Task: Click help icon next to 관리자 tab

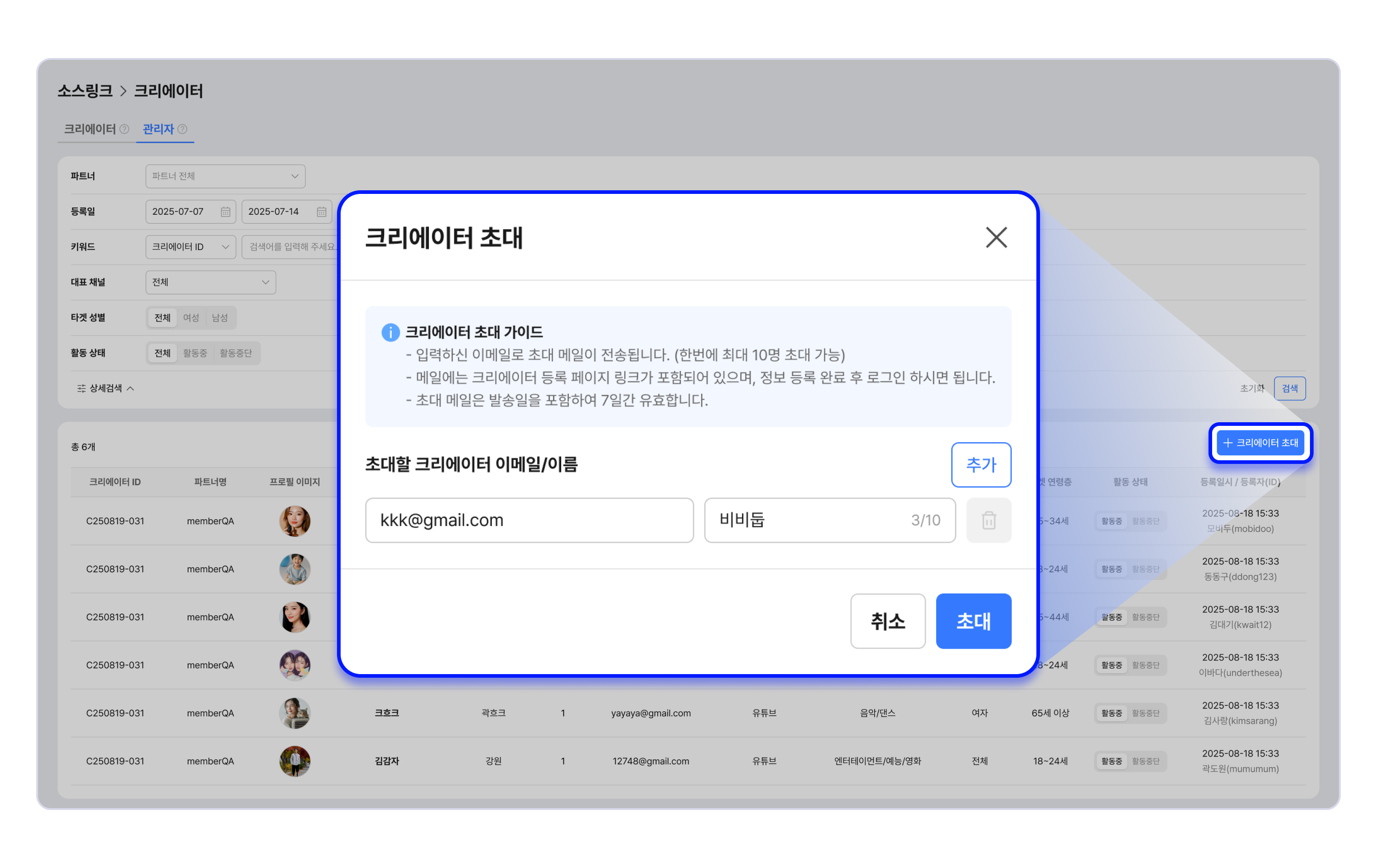Action: [183, 129]
